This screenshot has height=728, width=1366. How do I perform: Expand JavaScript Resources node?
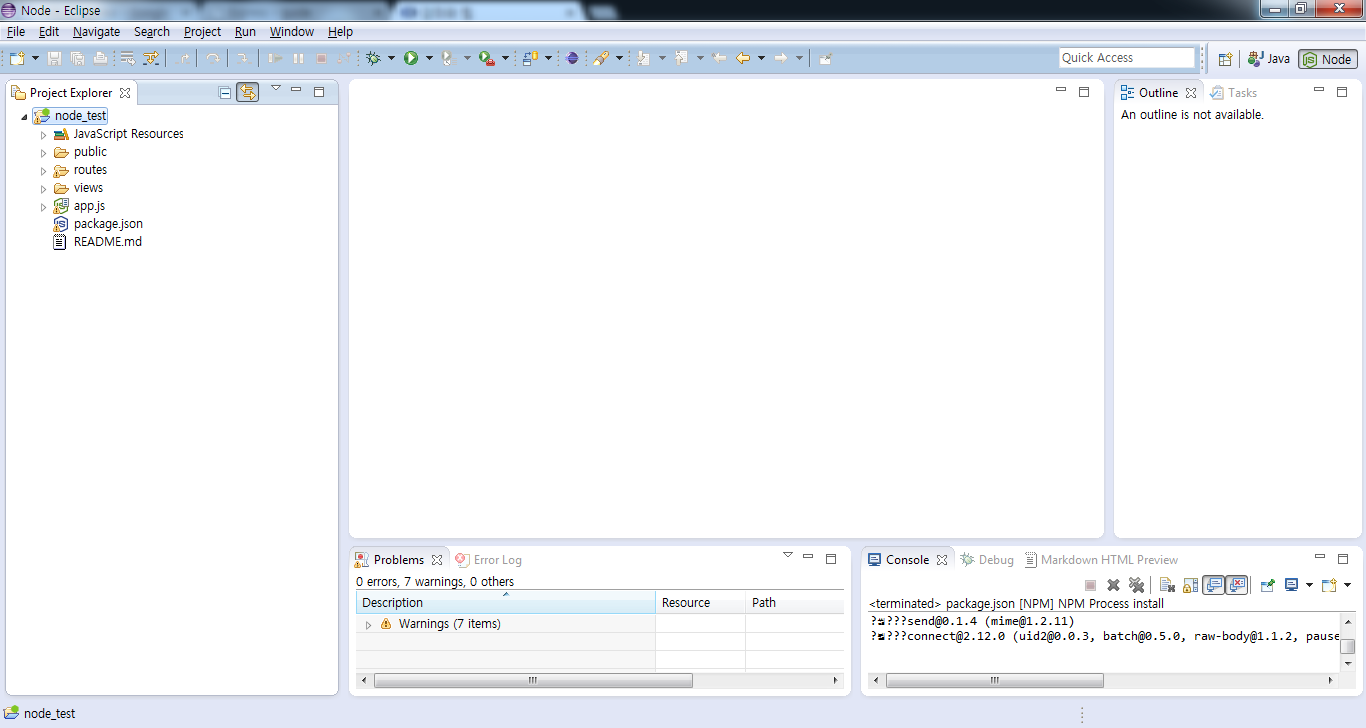tap(43, 134)
